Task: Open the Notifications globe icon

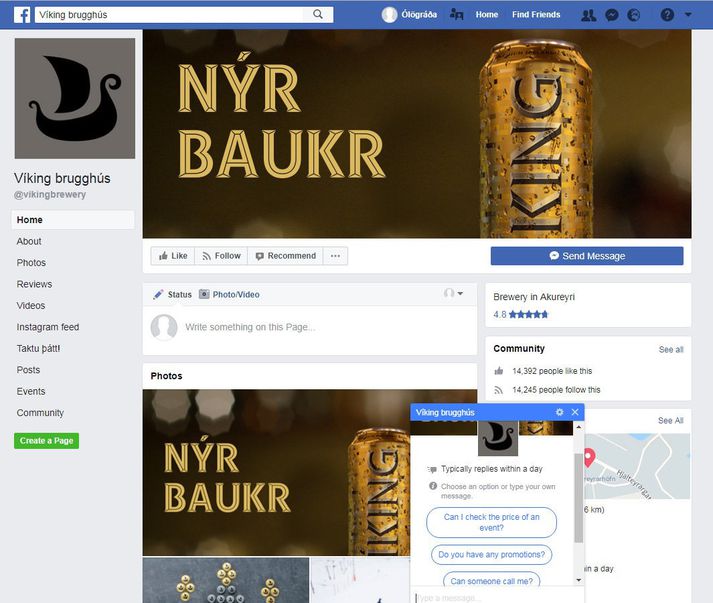Action: 633,15
